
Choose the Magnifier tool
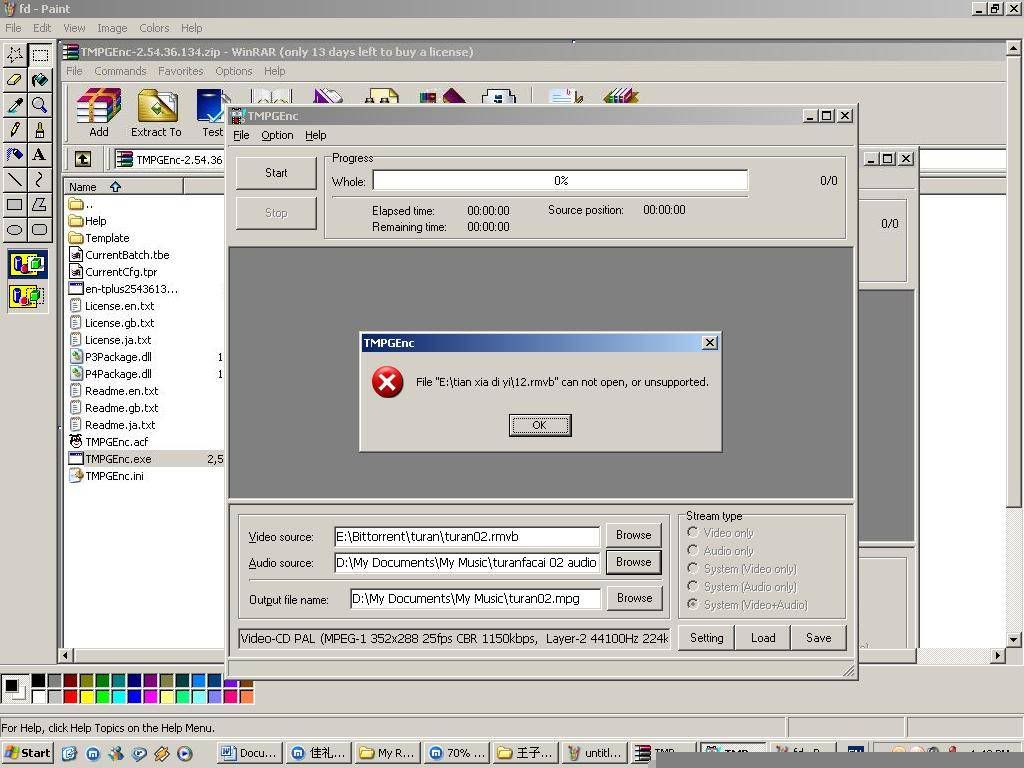(40, 105)
